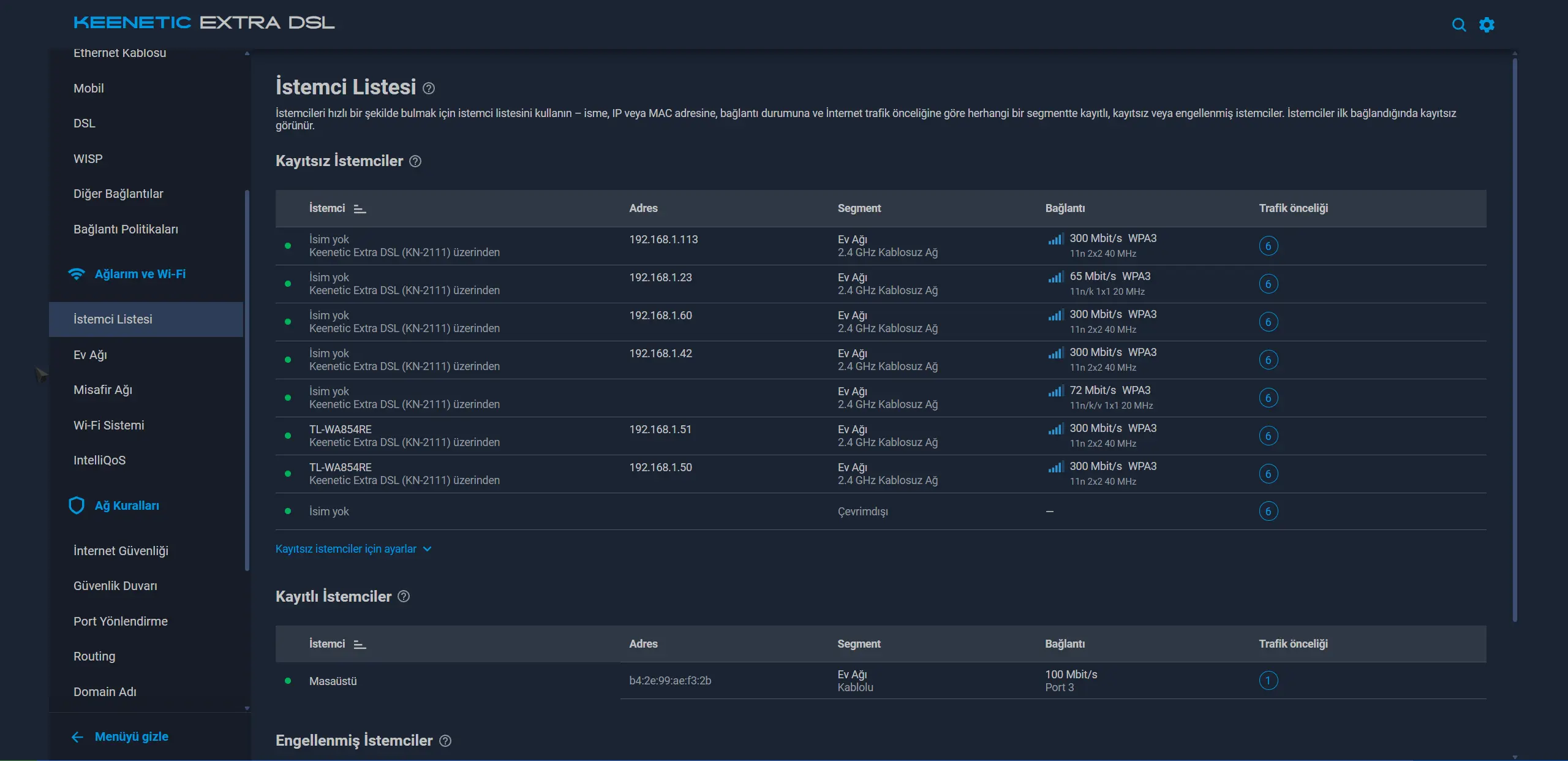Sort unregistered table by Bağlantı header
The height and width of the screenshot is (761, 1568).
coord(1065,208)
